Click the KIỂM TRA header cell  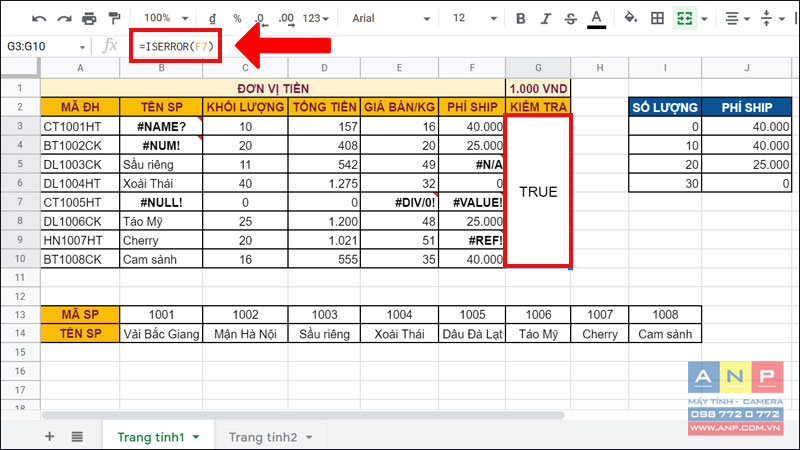pos(538,107)
